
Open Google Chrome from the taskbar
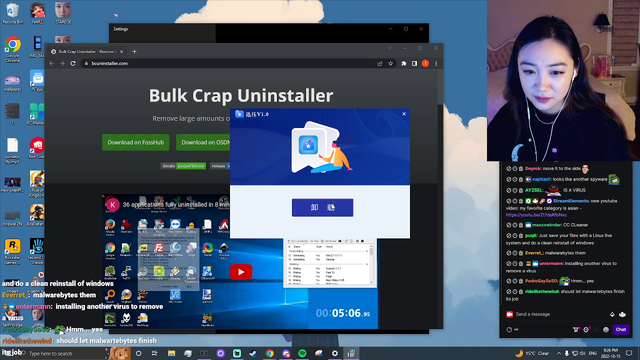pyautogui.click(x=269, y=353)
